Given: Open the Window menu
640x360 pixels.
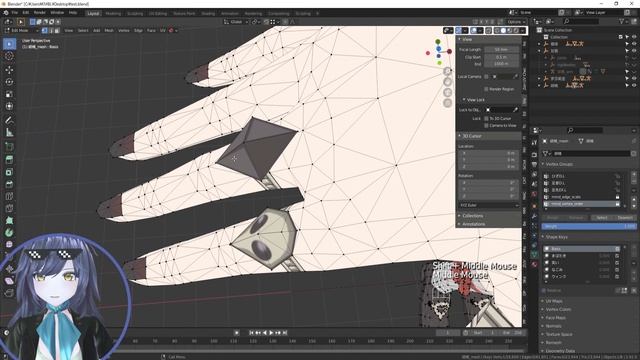Looking at the screenshot, I should pos(57,13).
